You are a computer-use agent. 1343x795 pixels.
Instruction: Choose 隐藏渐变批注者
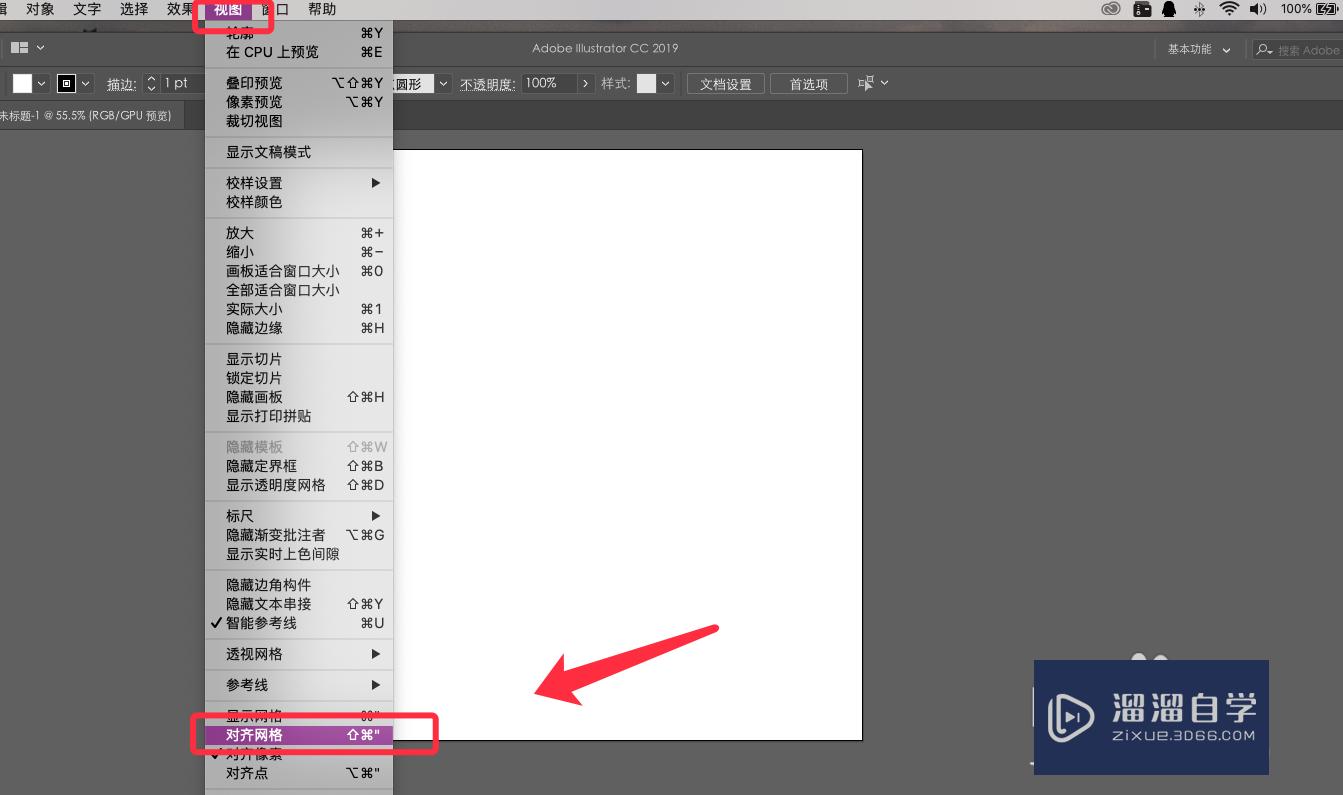tap(299, 535)
